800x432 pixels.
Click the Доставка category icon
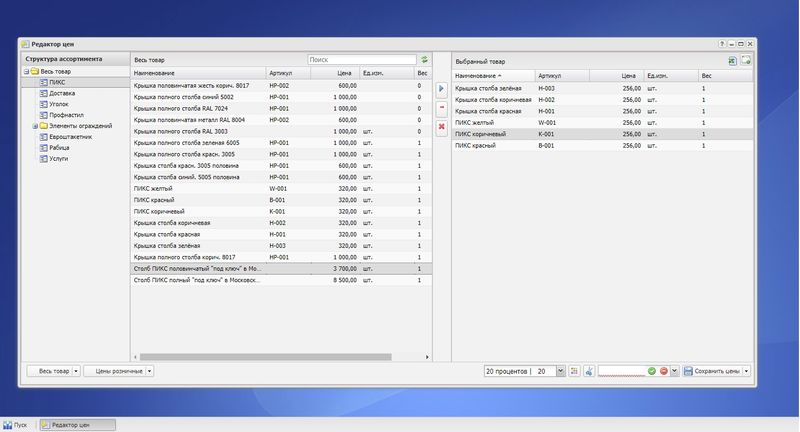point(44,93)
